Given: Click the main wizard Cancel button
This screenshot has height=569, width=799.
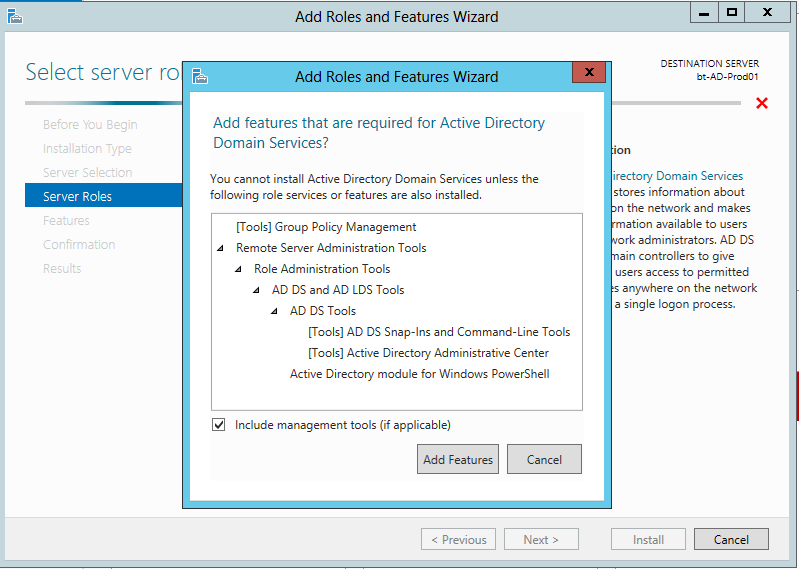Looking at the screenshot, I should (x=731, y=539).
